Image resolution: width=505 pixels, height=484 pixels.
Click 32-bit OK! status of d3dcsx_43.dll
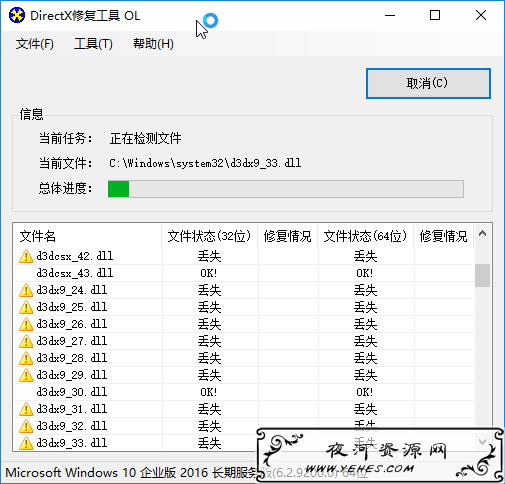(209, 273)
